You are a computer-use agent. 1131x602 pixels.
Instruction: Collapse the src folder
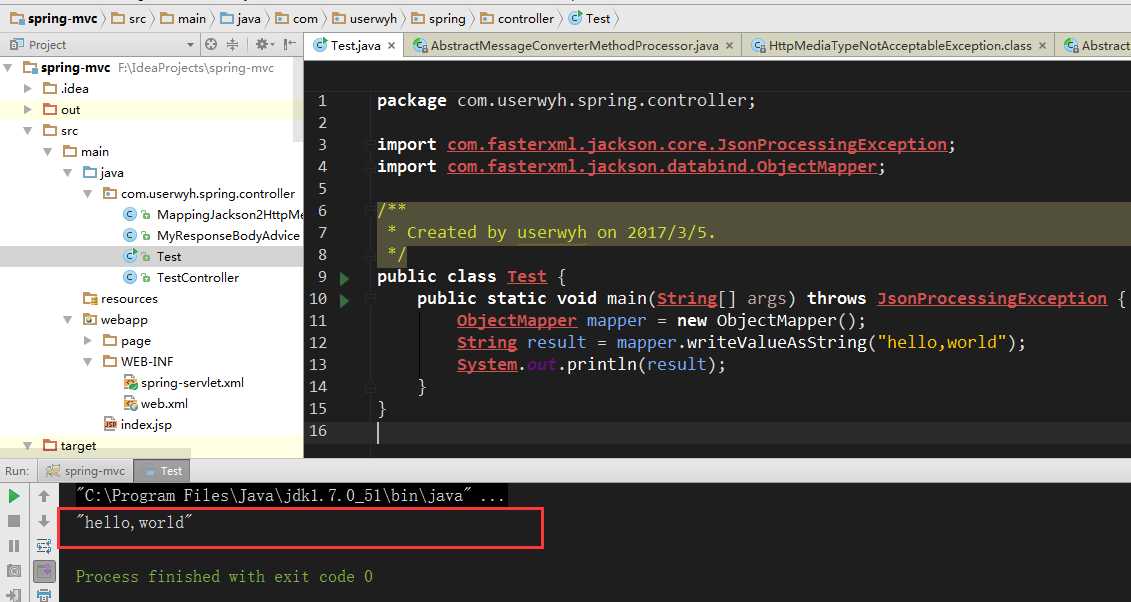point(28,130)
